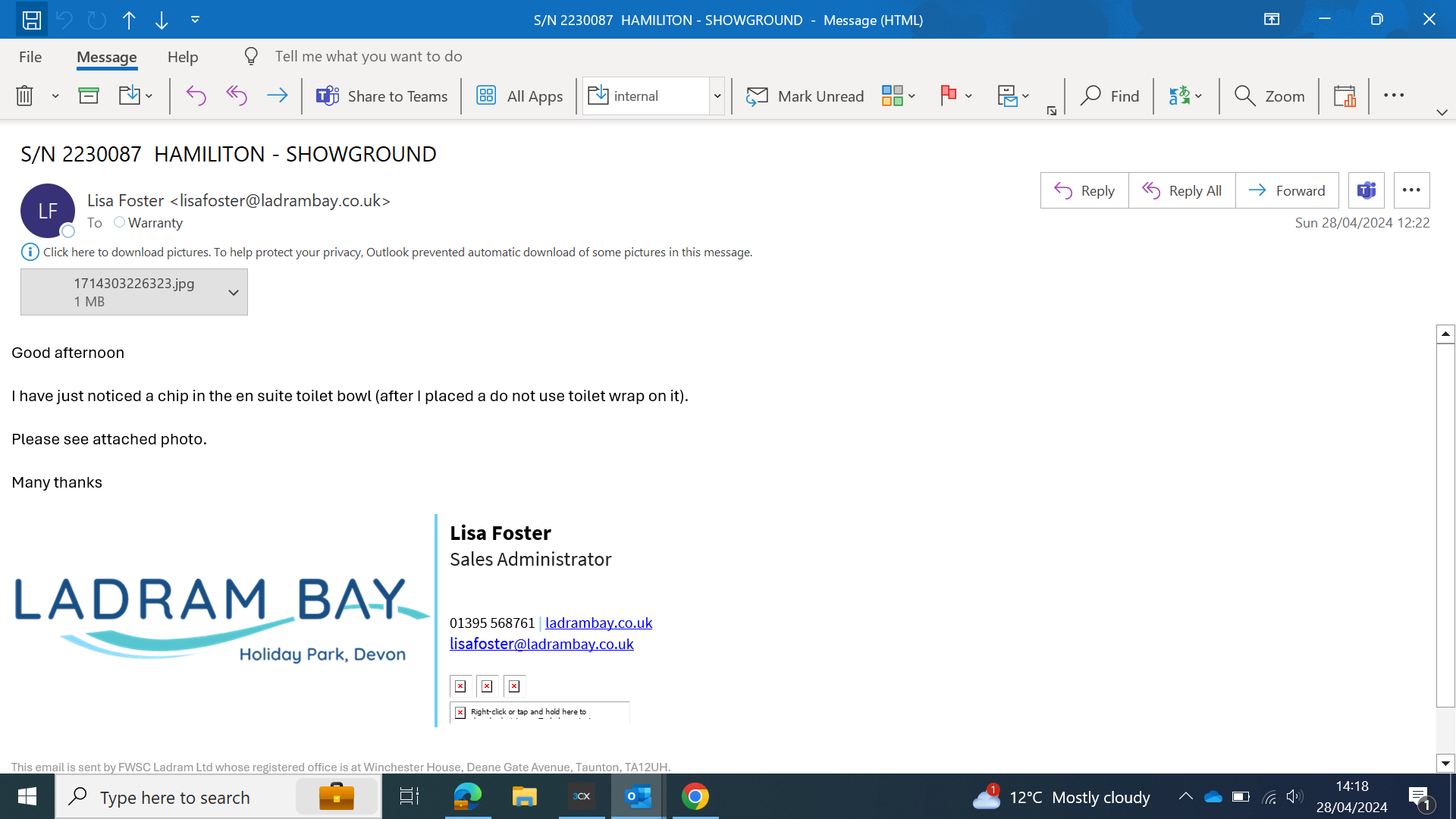Viewport: 1456px width, 819px height.
Task: Click the Find magnifier icon
Action: click(x=1090, y=96)
